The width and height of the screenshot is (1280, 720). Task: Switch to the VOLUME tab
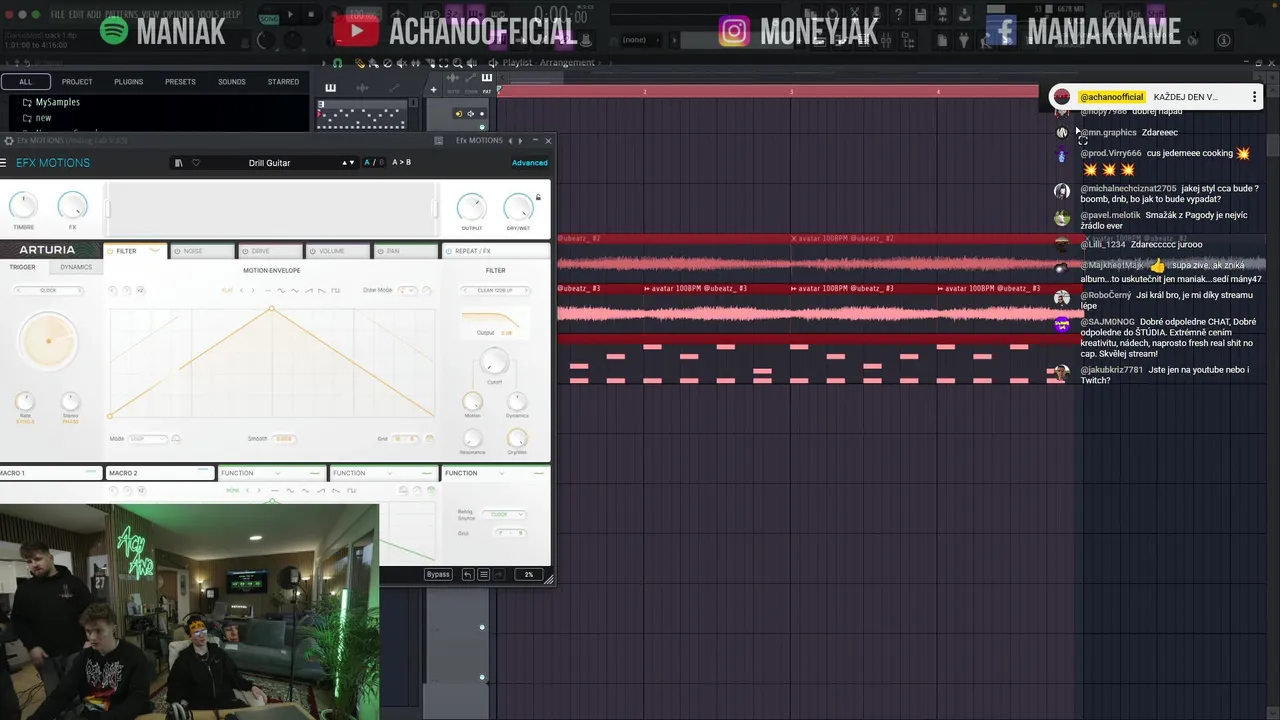pos(339,251)
